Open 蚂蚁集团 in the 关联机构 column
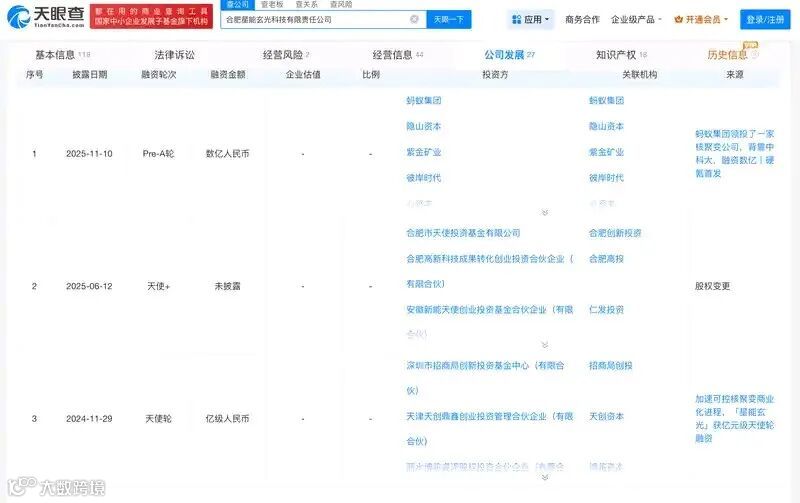The width and height of the screenshot is (800, 503). (x=606, y=100)
